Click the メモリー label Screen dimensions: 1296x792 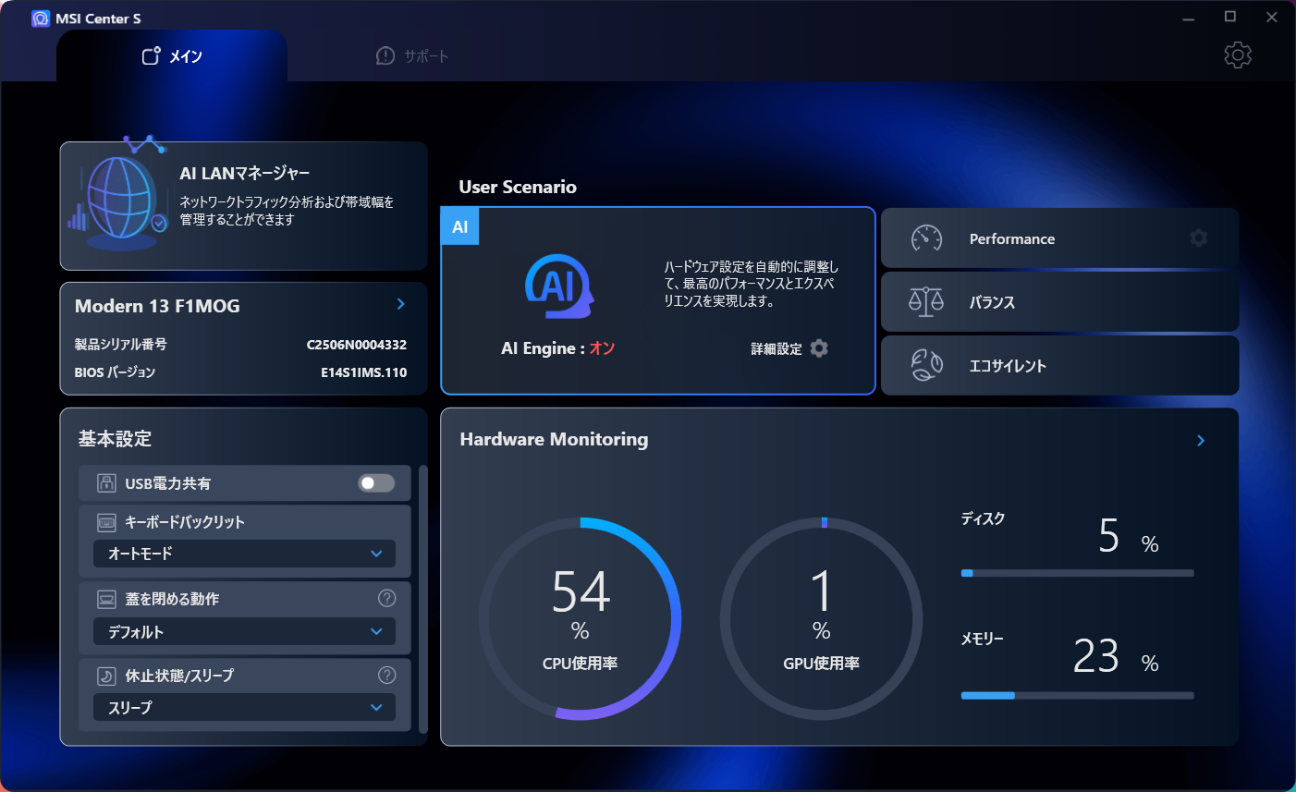(x=982, y=638)
